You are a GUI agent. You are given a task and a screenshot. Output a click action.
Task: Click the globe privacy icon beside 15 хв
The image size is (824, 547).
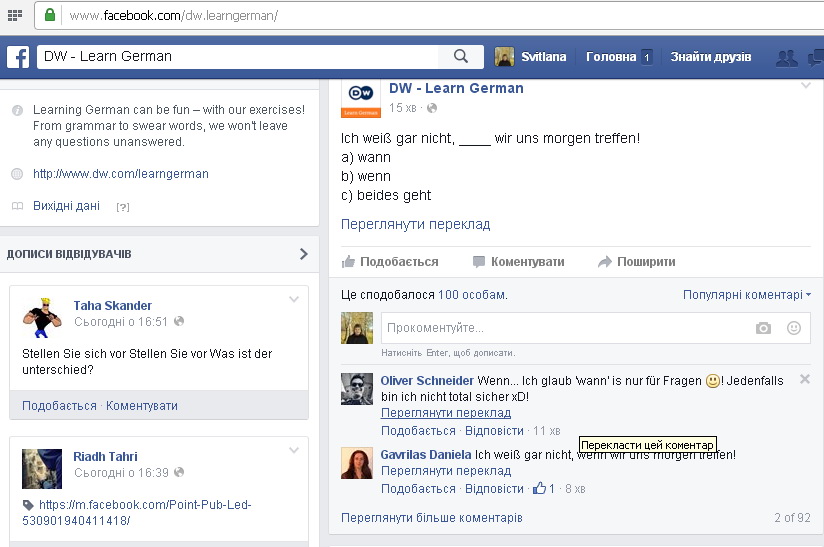pyautogui.click(x=432, y=108)
